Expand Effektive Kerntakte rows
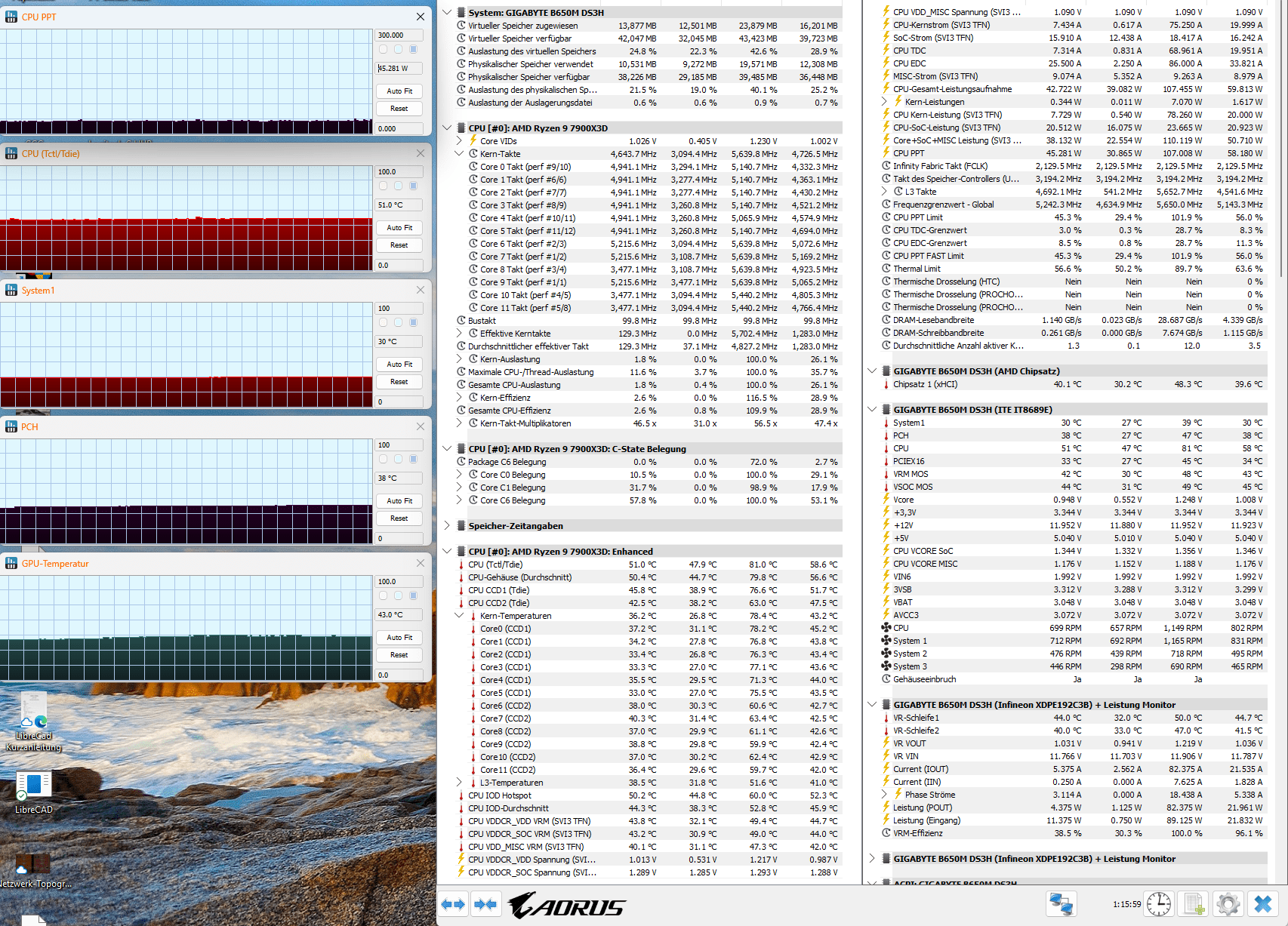 coord(459,334)
